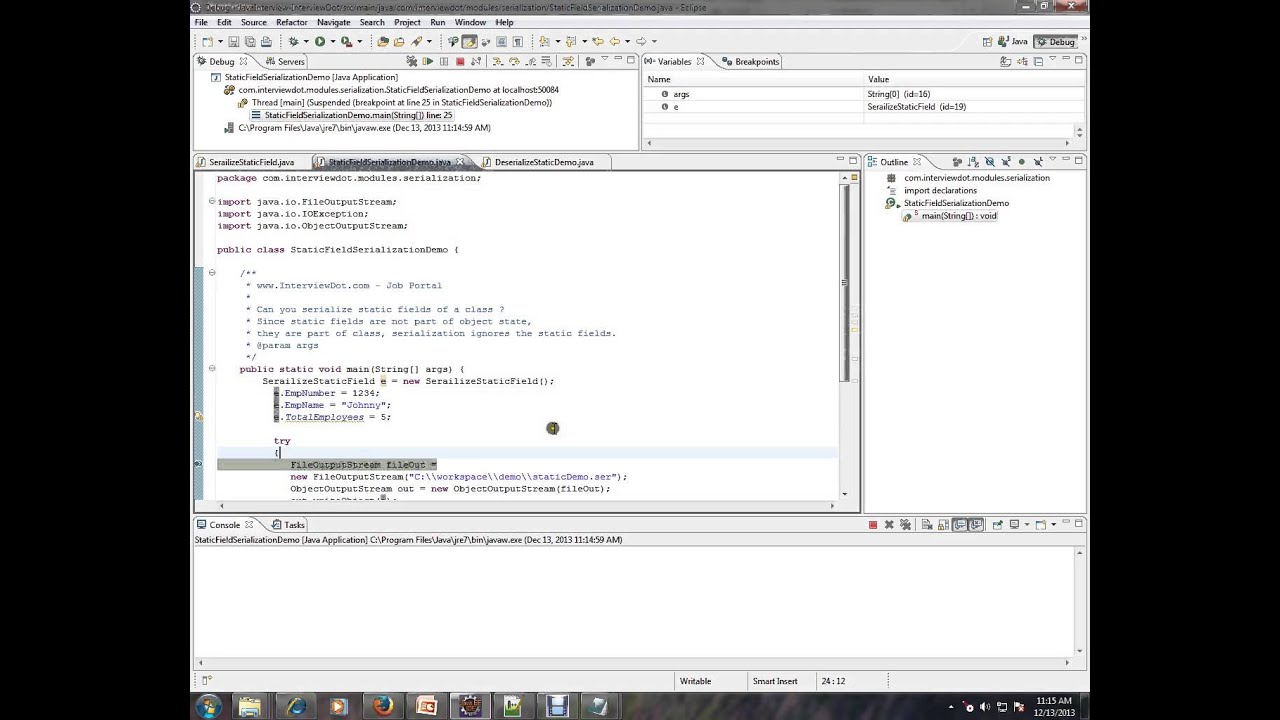Open the Refactor menu
Image resolution: width=1280 pixels, height=720 pixels.
click(x=291, y=22)
